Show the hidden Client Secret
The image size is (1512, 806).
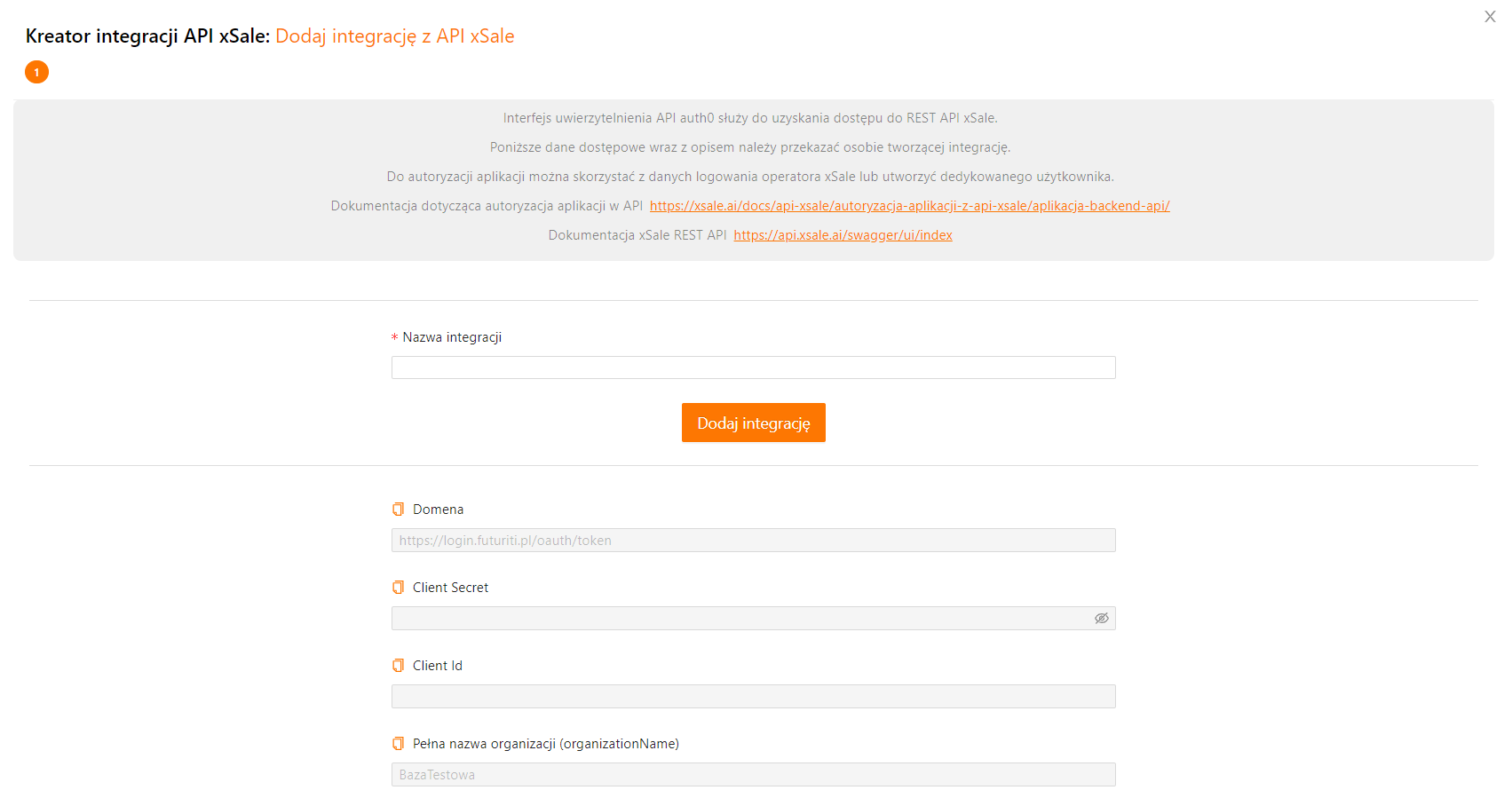point(1101,619)
